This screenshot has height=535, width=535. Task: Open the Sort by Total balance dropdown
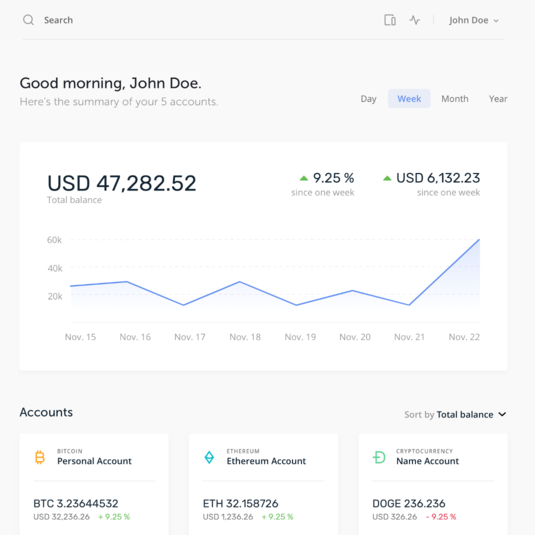455,414
